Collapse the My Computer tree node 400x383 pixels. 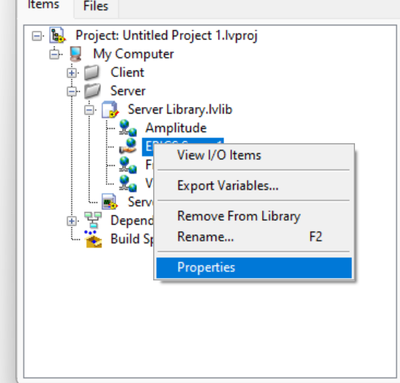point(54,54)
